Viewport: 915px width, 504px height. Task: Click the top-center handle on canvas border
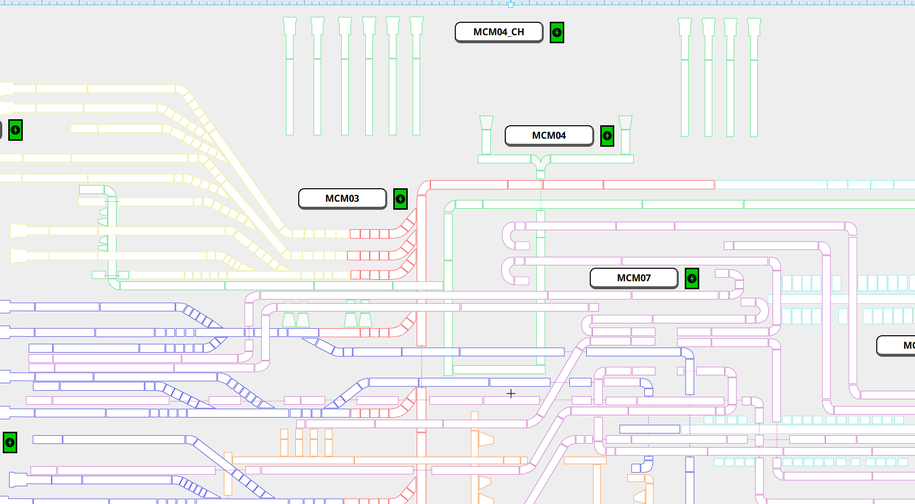pyautogui.click(x=511, y=4)
